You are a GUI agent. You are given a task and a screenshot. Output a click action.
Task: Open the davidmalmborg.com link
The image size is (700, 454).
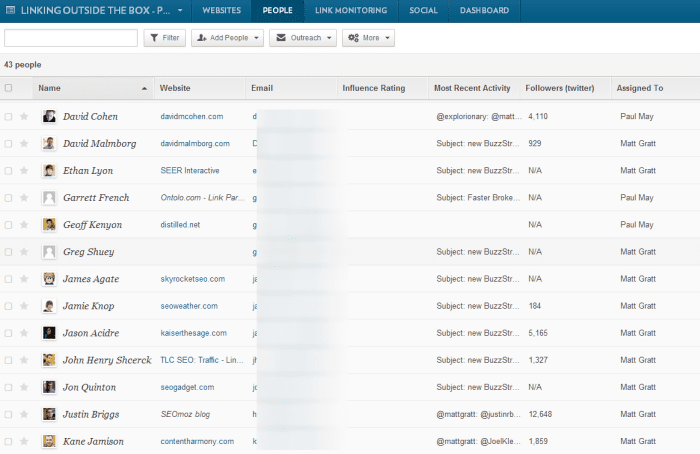pos(195,144)
